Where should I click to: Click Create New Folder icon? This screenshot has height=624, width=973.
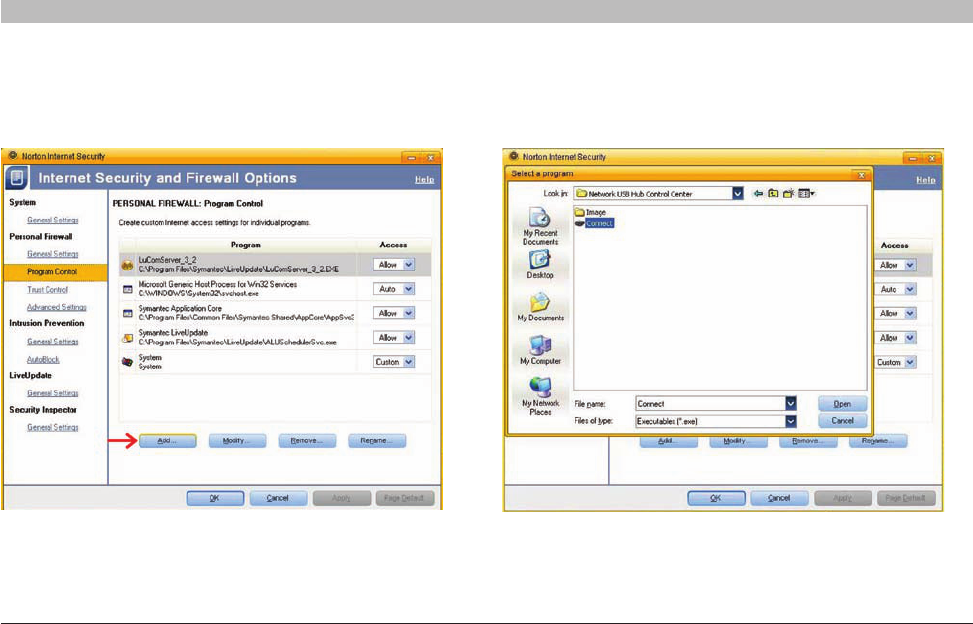pos(789,194)
